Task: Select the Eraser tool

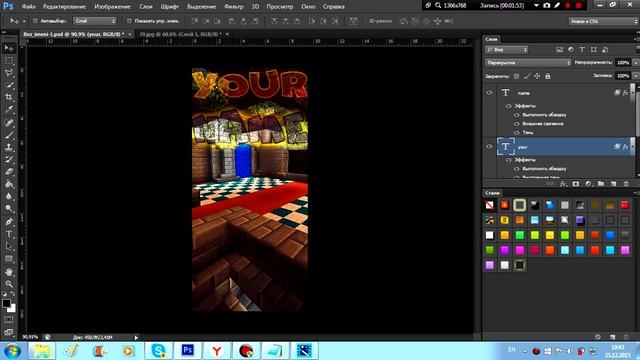Action: click(x=9, y=171)
